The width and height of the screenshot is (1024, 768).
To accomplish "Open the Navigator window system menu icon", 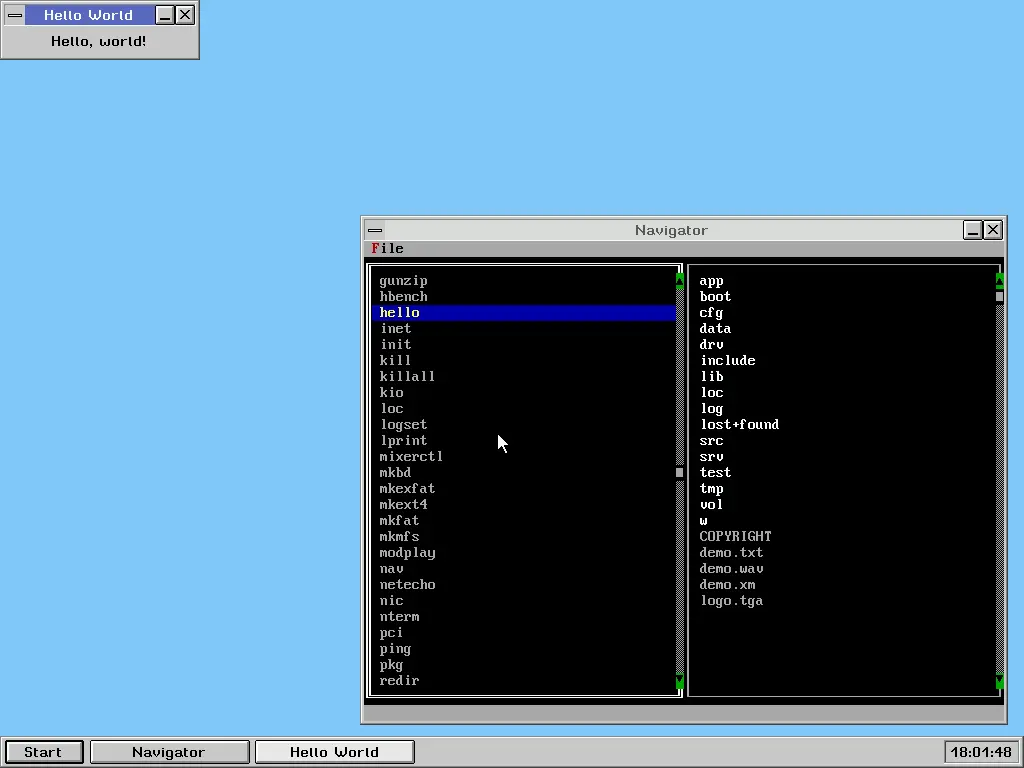I will [x=374, y=230].
